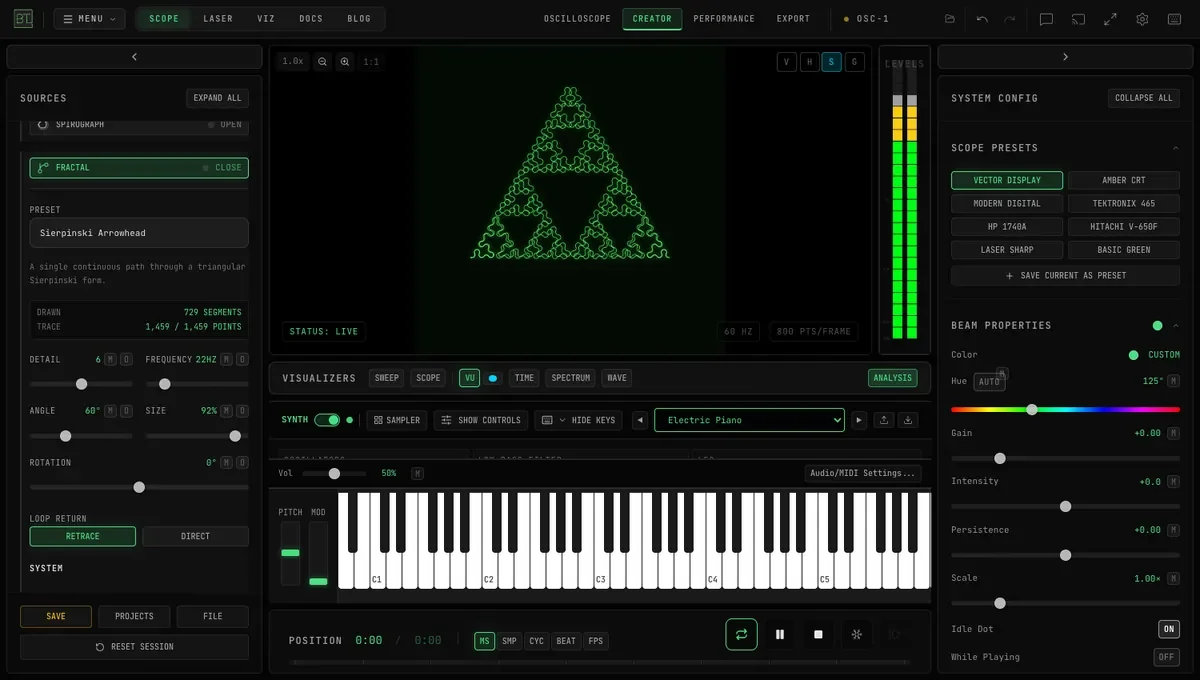This screenshot has height=680, width=1200.
Task: Click the download preset icon
Action: click(908, 420)
